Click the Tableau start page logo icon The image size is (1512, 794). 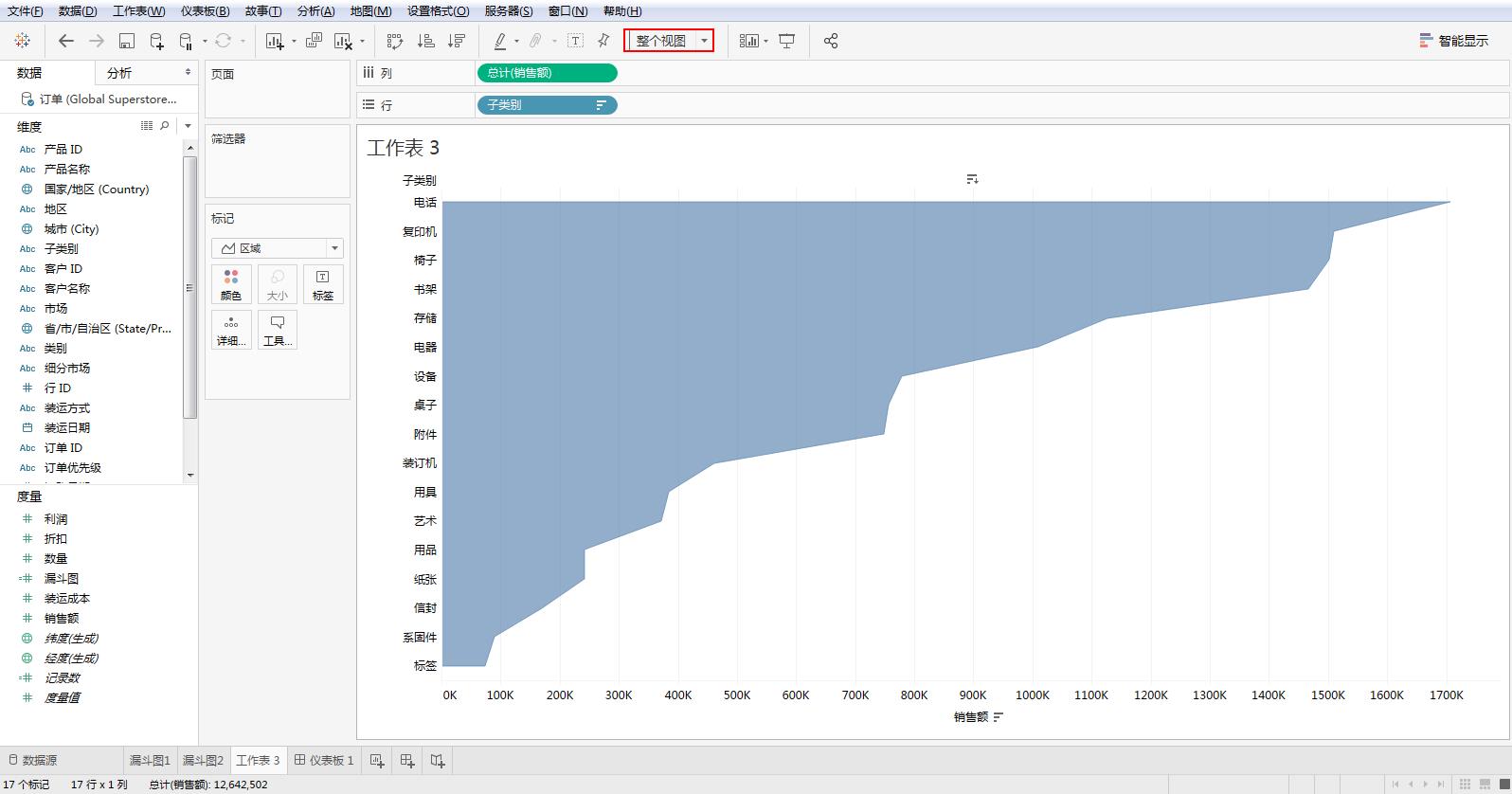23,41
